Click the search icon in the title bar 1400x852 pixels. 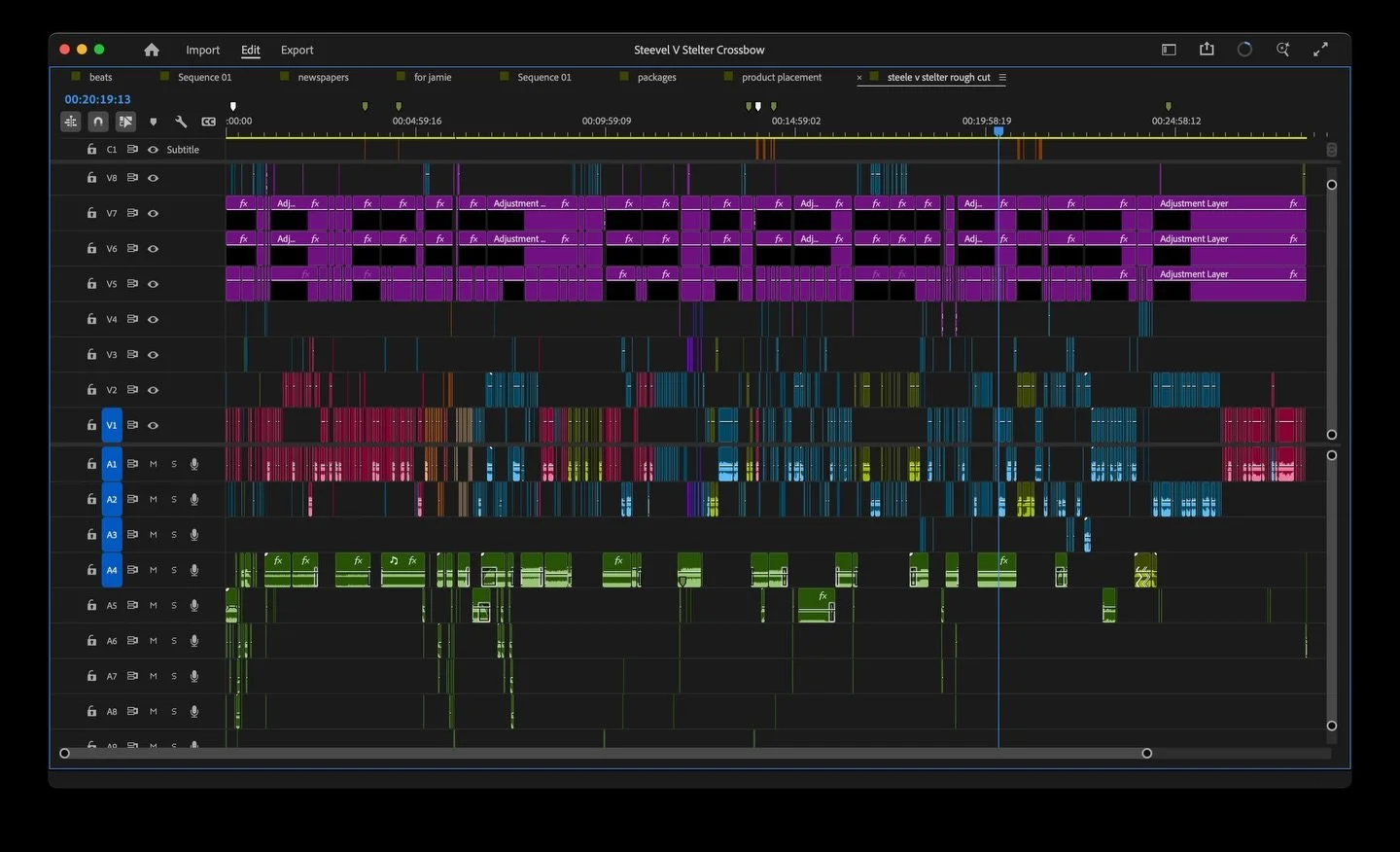point(1282,49)
